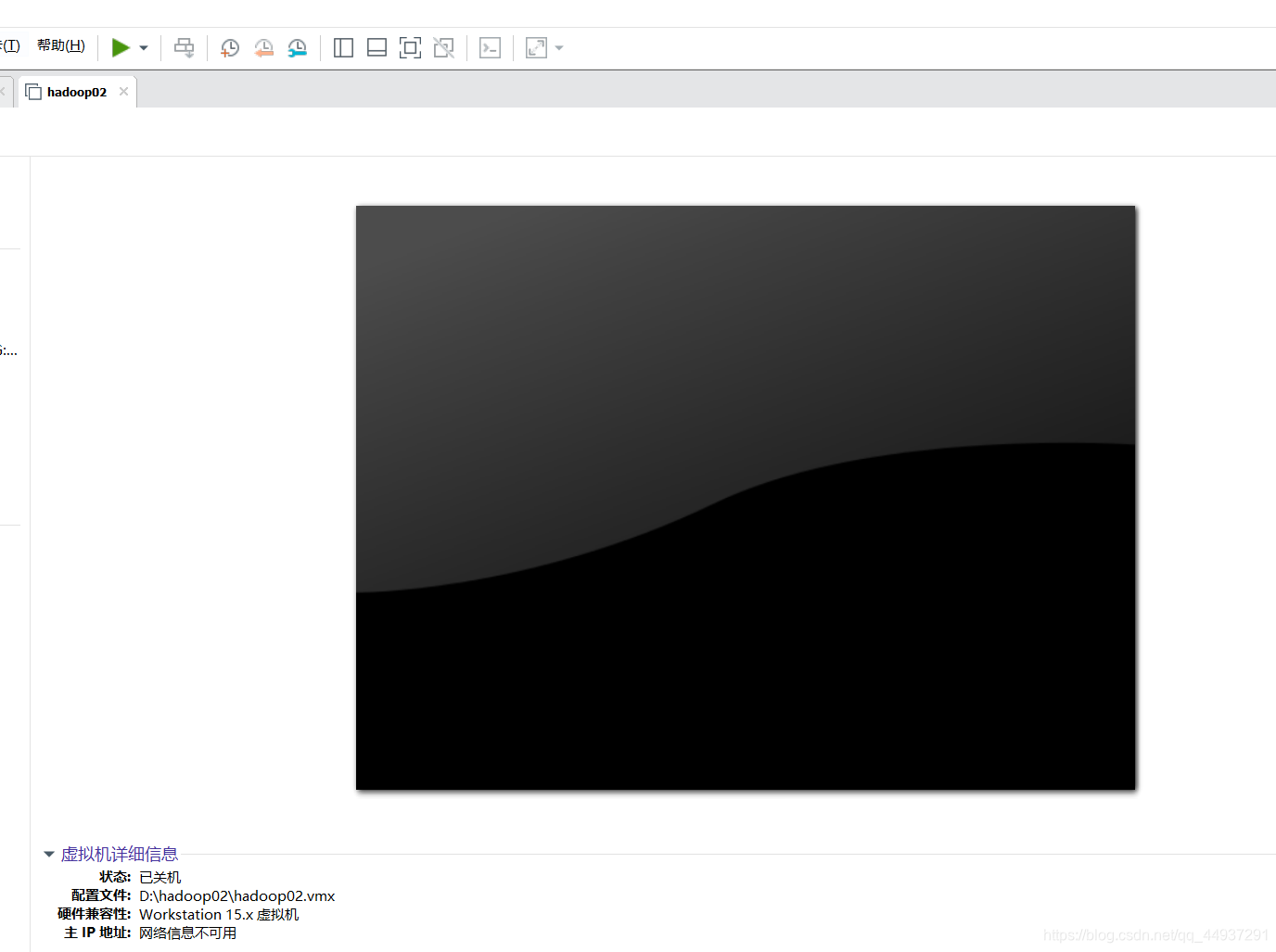Open the console view icon
This screenshot has width=1276, height=952.
click(490, 47)
